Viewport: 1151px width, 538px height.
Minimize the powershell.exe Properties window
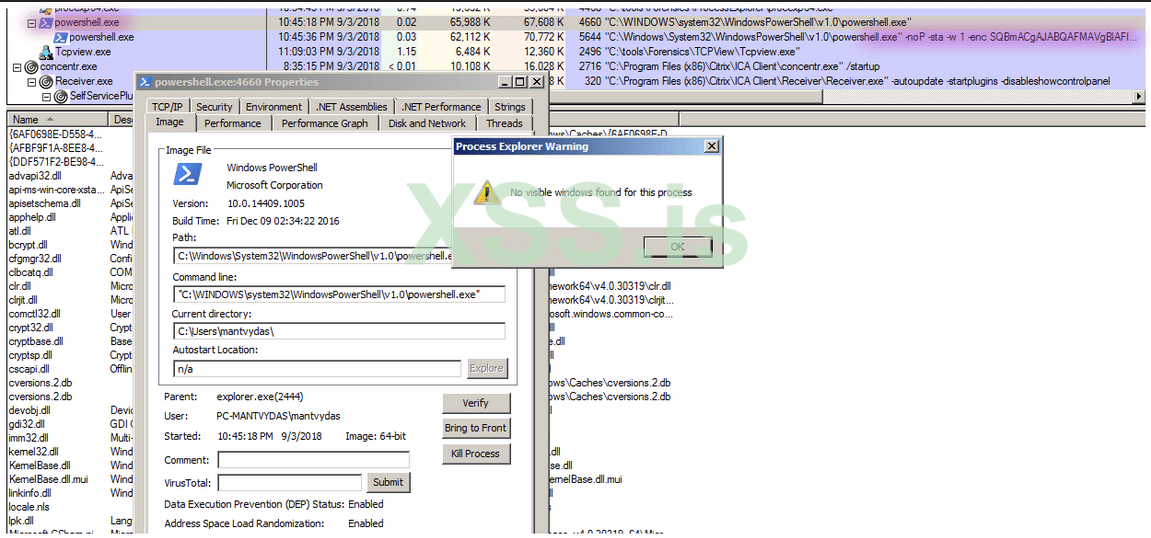tap(504, 82)
